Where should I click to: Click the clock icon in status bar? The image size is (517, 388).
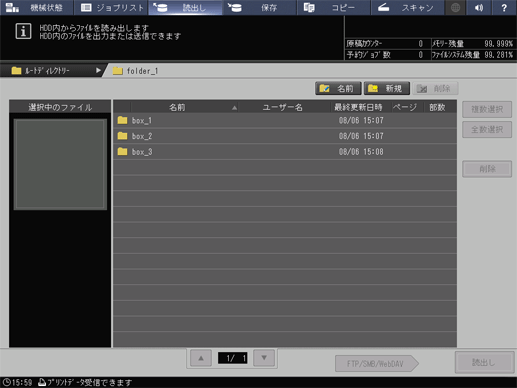click(7, 382)
